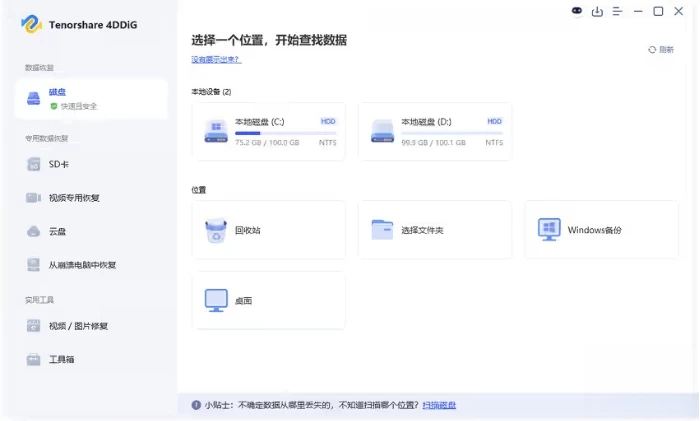700x421 pixels.
Task: Select local disk (D:) drive
Action: point(434,131)
